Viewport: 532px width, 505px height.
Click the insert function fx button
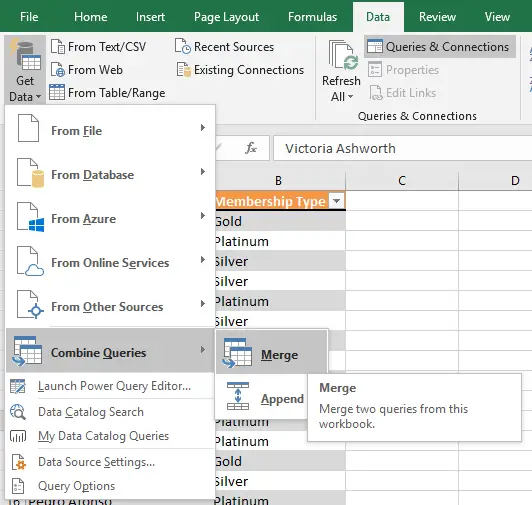[251, 148]
